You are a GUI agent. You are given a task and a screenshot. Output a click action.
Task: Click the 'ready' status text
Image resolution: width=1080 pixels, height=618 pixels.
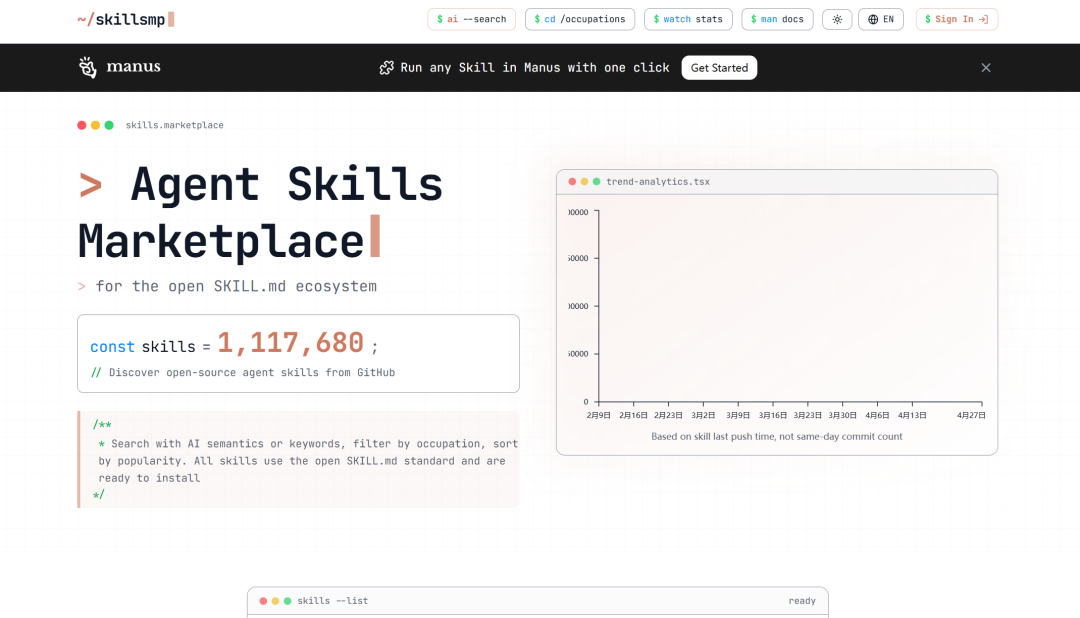802,601
